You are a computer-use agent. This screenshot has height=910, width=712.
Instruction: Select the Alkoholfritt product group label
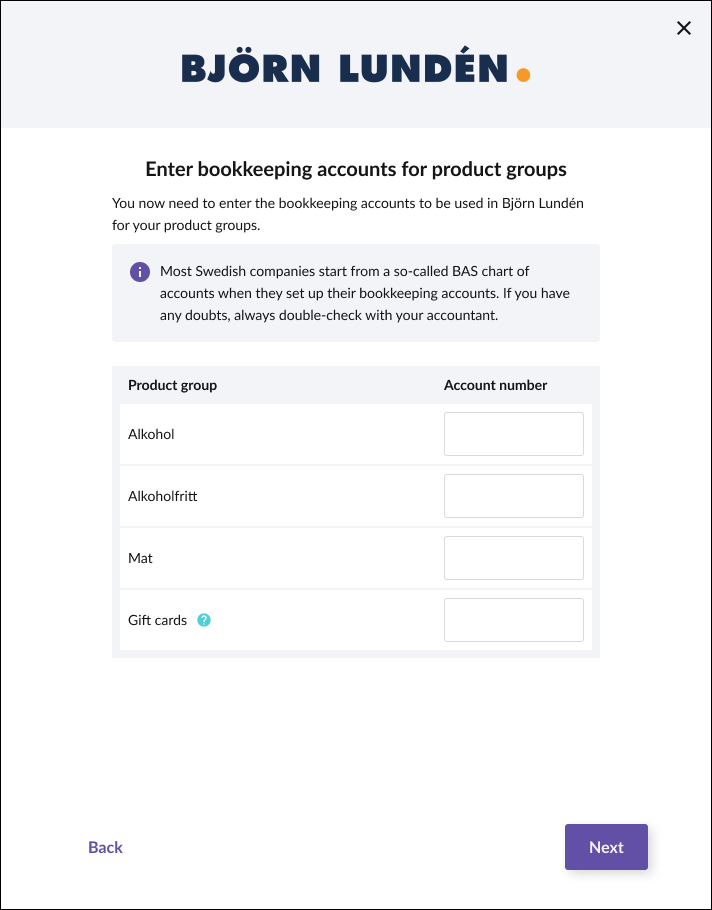[x=162, y=496]
